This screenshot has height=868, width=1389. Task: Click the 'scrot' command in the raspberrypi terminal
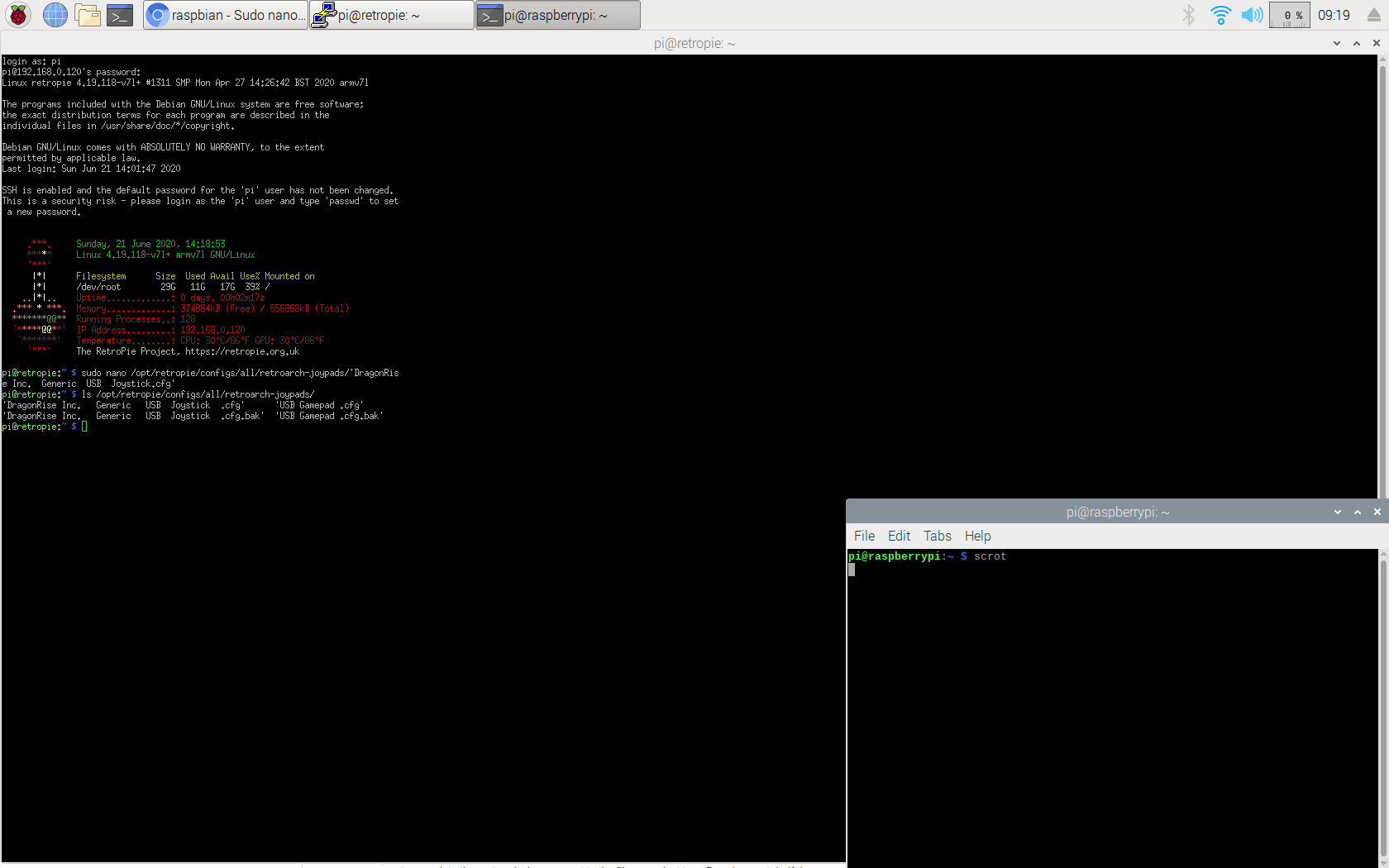pos(990,556)
